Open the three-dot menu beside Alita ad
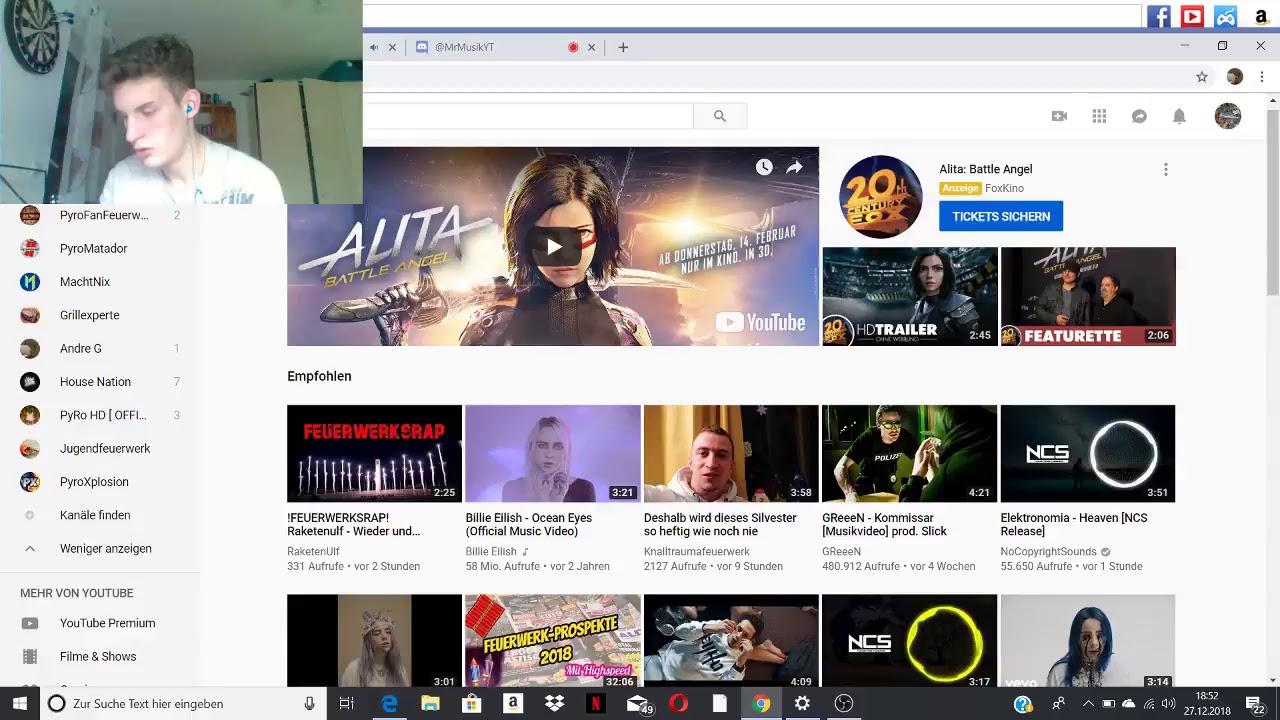 coord(1165,170)
